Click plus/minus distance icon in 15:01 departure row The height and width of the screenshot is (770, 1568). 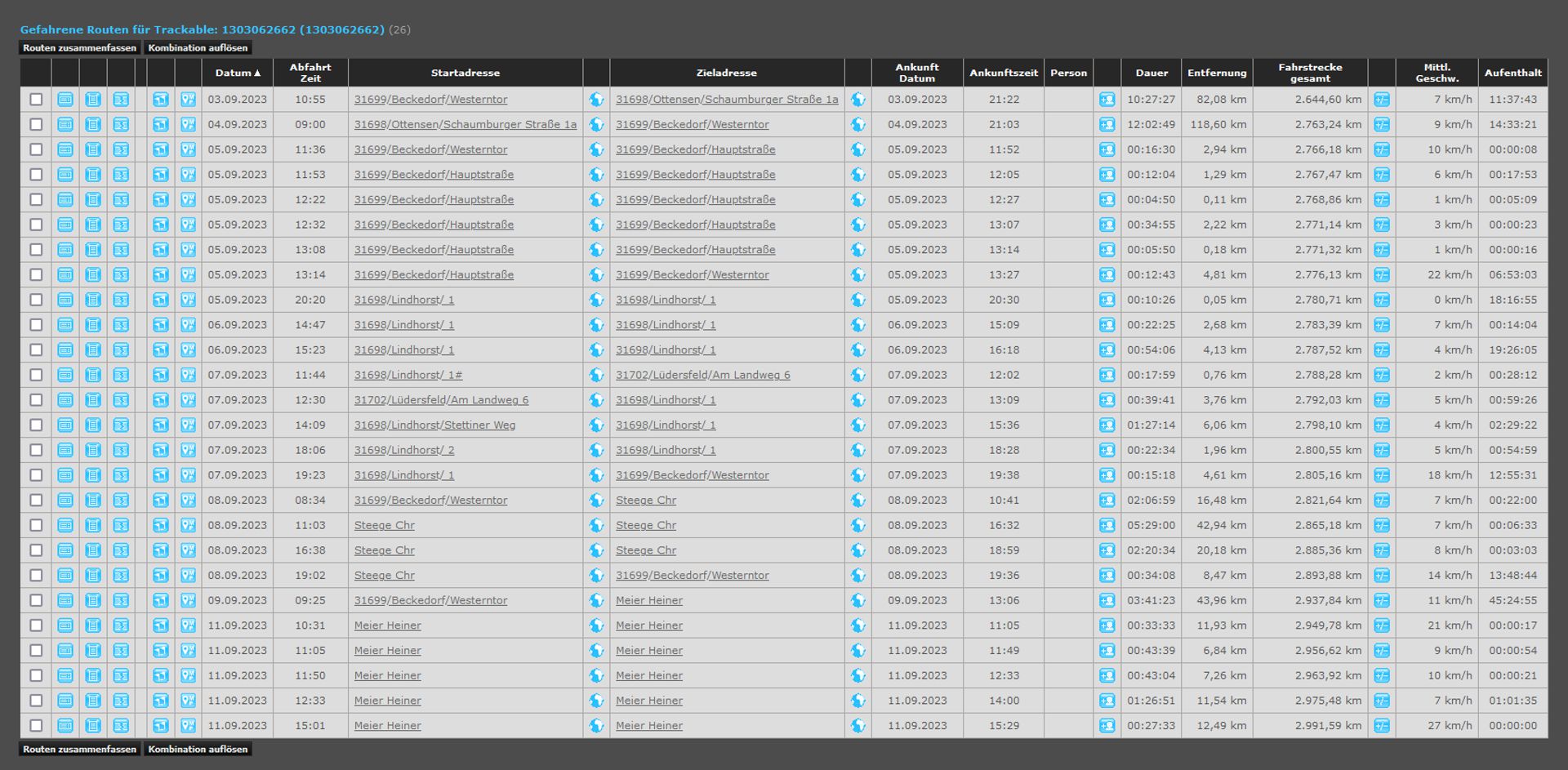[x=1381, y=726]
